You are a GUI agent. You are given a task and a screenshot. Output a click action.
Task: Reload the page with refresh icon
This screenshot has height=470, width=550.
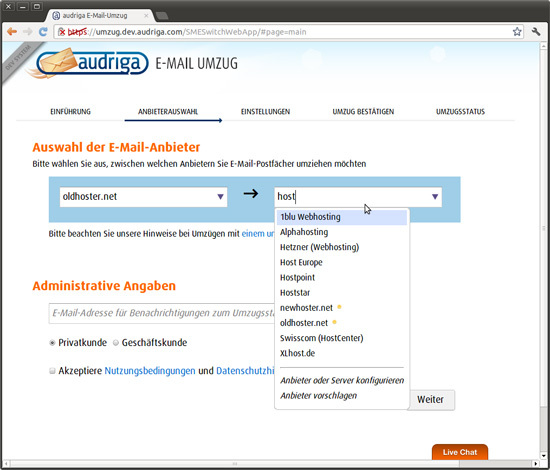(43, 32)
